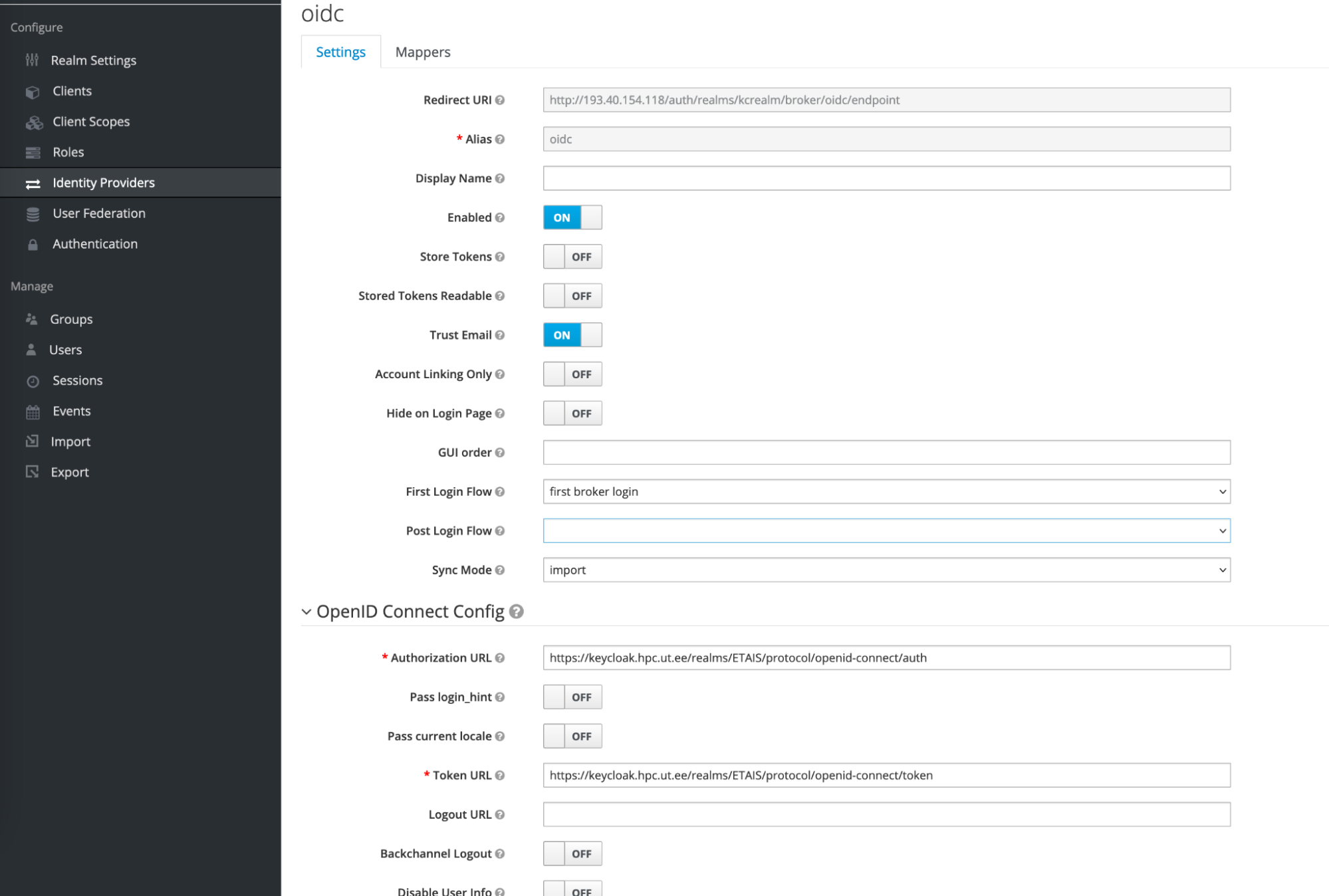Disable the Trust Email toggle
The height and width of the screenshot is (896, 1329).
click(572, 335)
